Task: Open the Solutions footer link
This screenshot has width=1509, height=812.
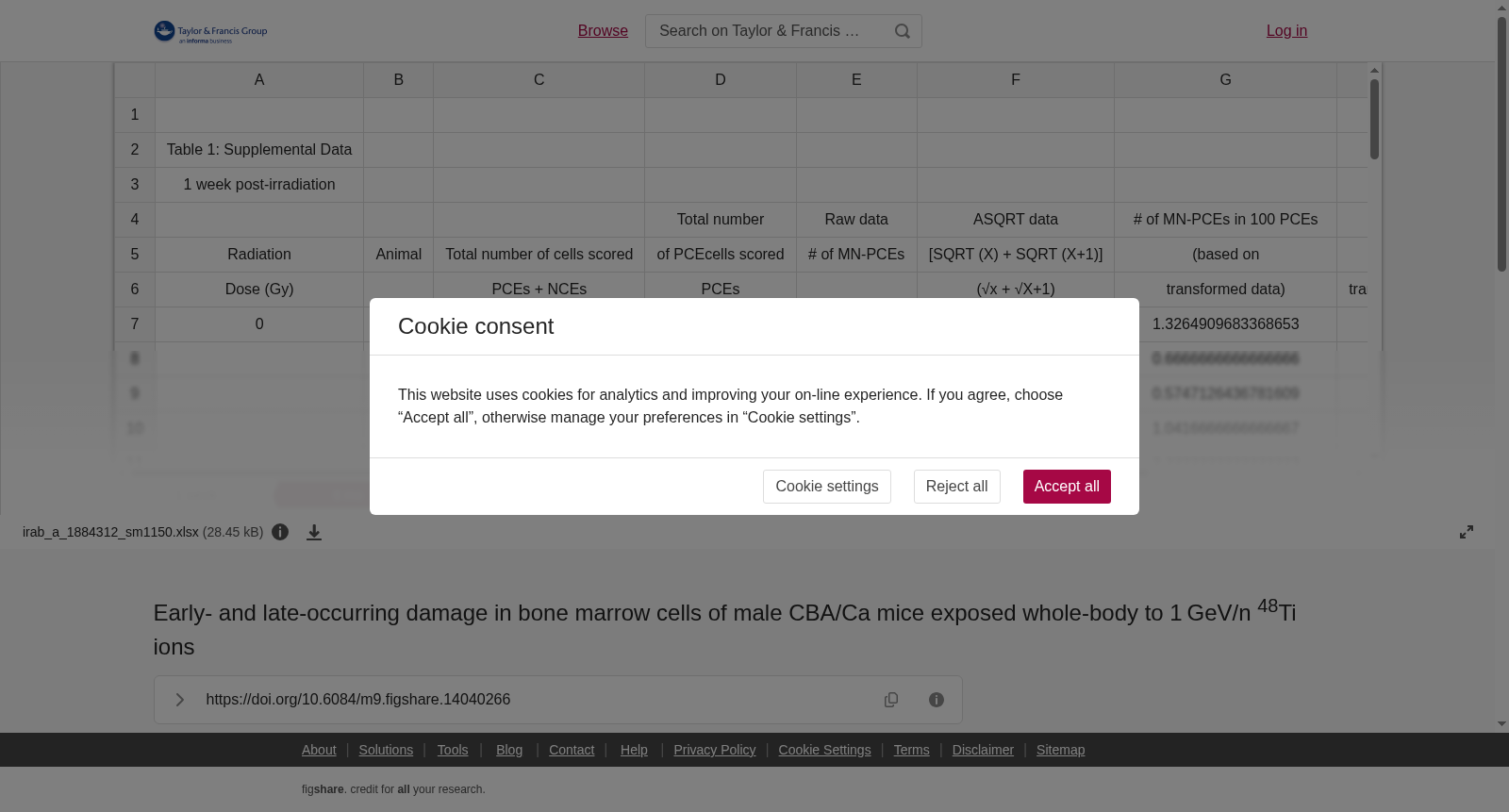Action: tap(386, 750)
